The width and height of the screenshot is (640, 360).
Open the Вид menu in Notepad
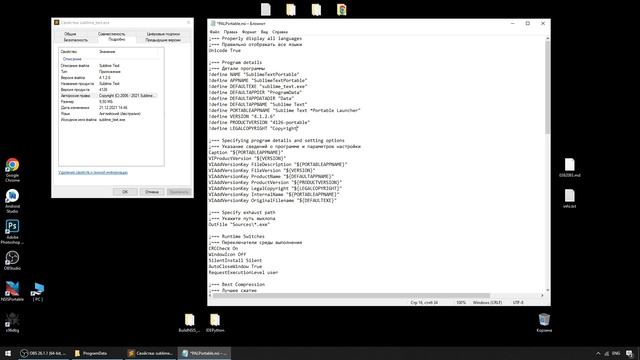tap(264, 32)
